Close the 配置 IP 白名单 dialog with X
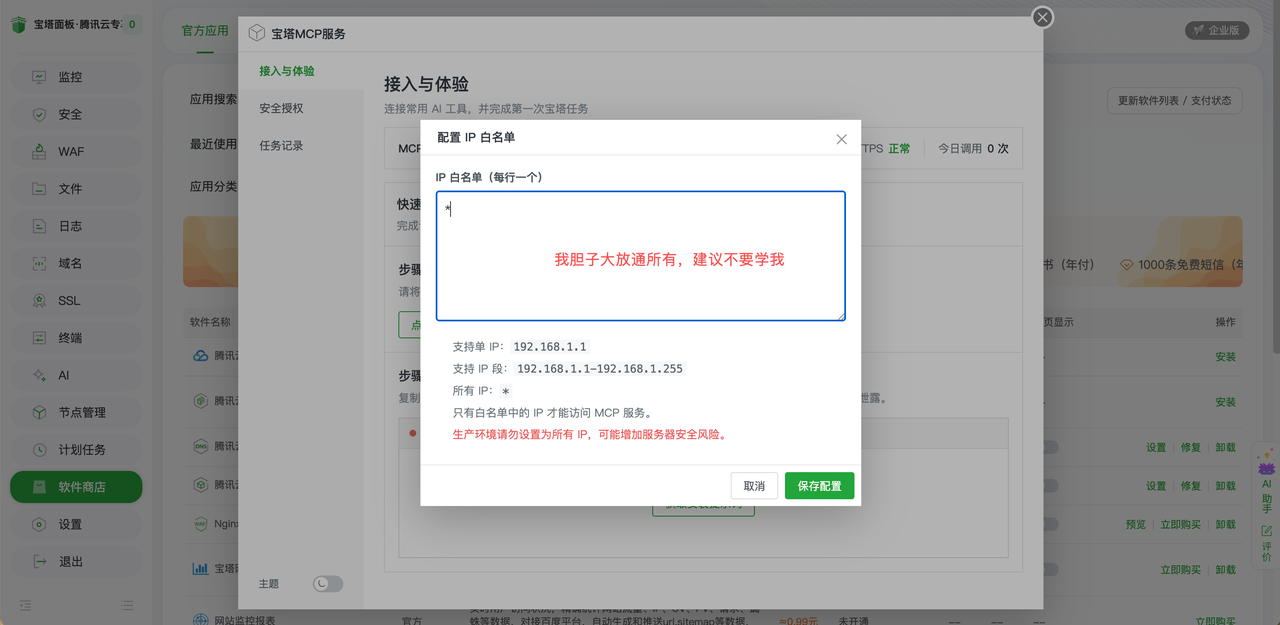This screenshot has width=1280, height=625. pyautogui.click(x=841, y=139)
